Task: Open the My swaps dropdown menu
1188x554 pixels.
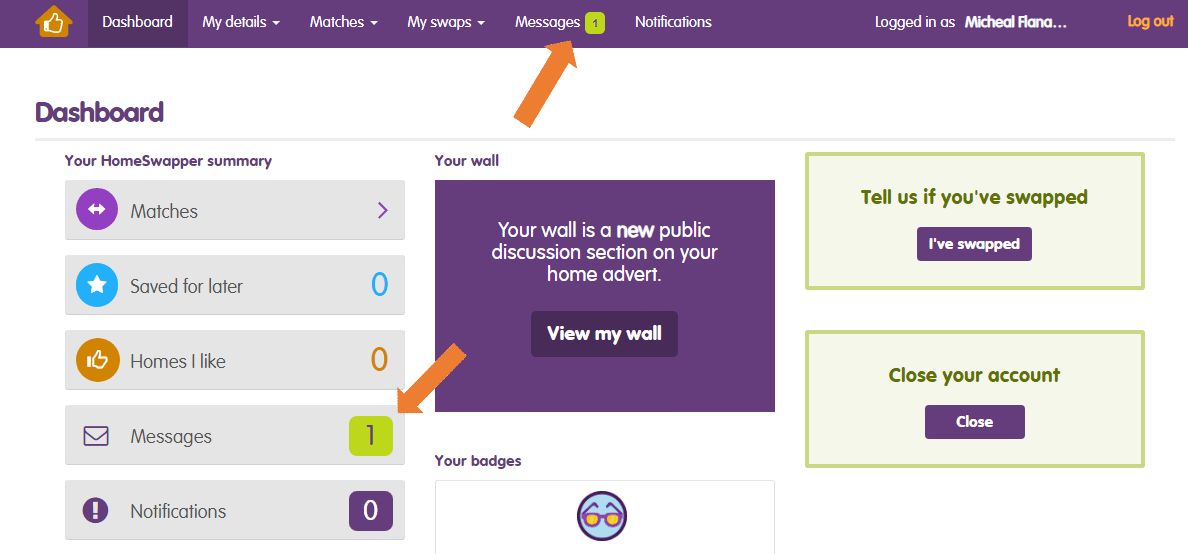Action: point(446,22)
